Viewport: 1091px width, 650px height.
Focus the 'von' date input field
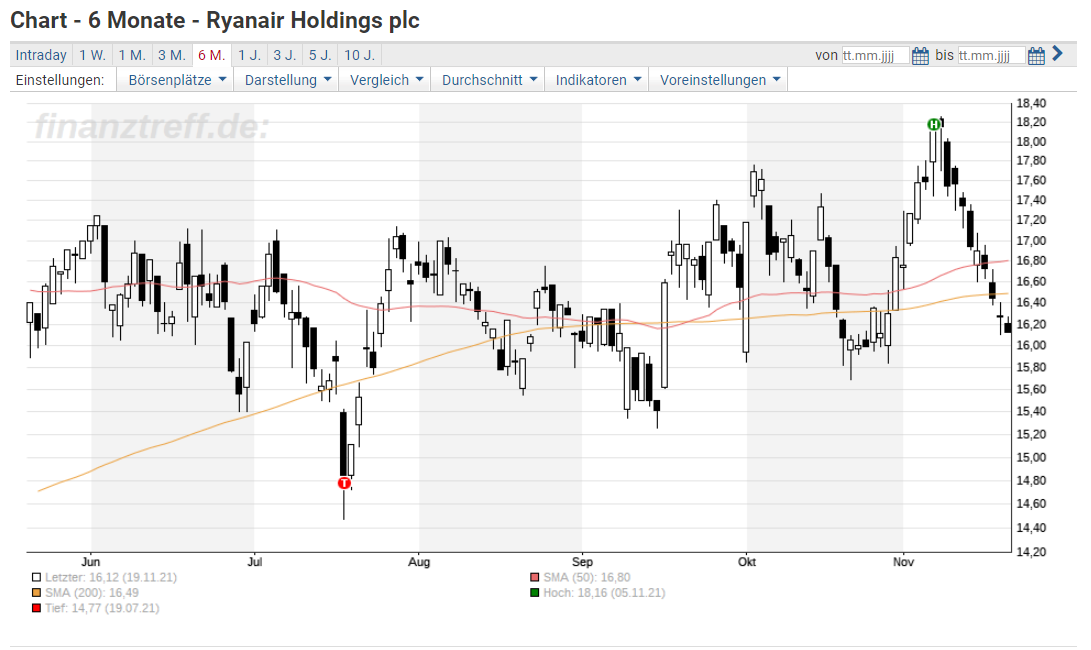pos(875,56)
